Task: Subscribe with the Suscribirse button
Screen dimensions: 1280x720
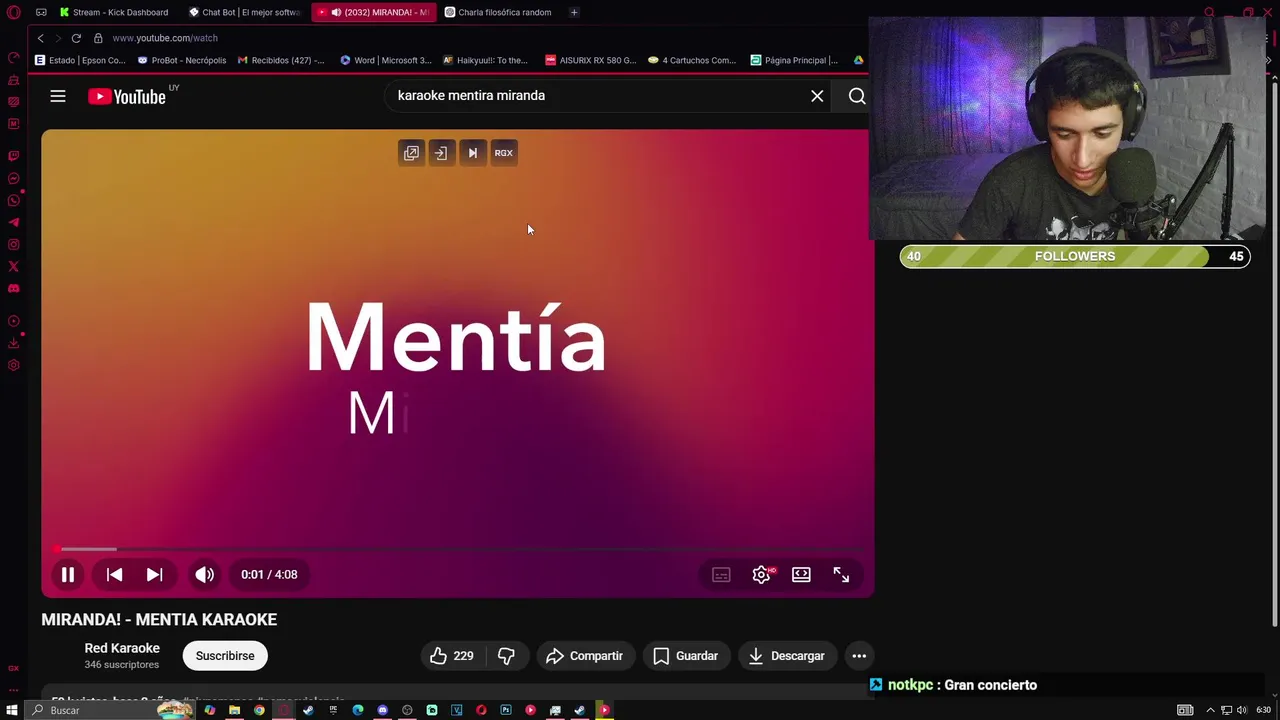Action: [x=225, y=656]
